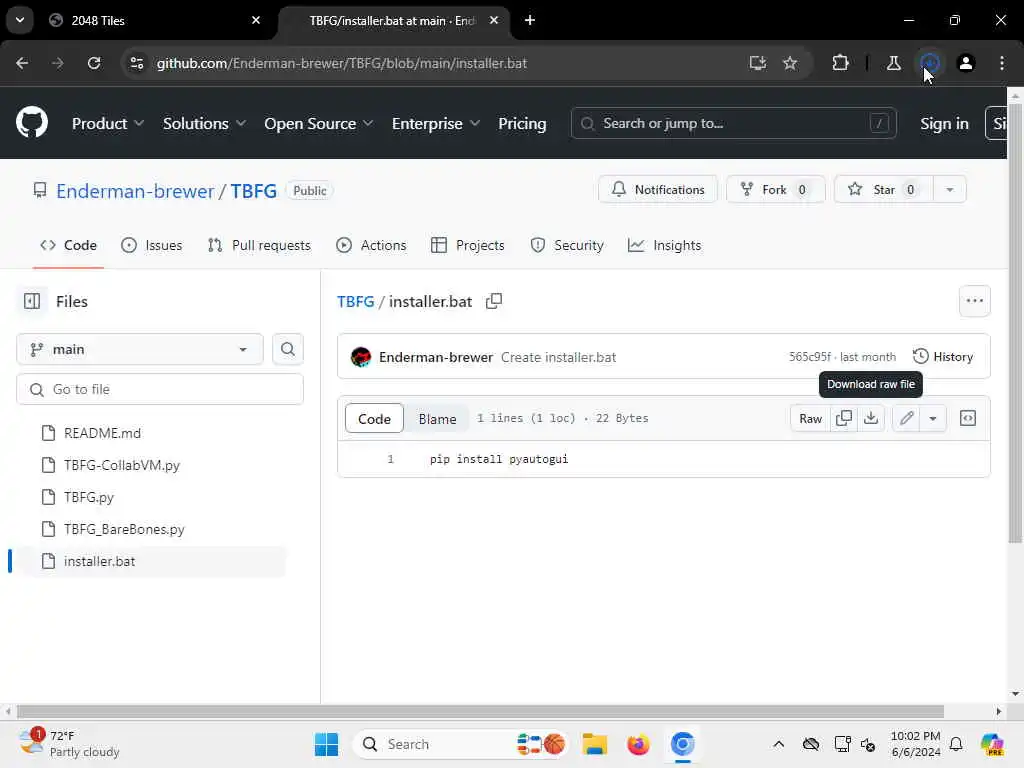Show hidden system tray icons
The height and width of the screenshot is (768, 1024).
[x=778, y=744]
